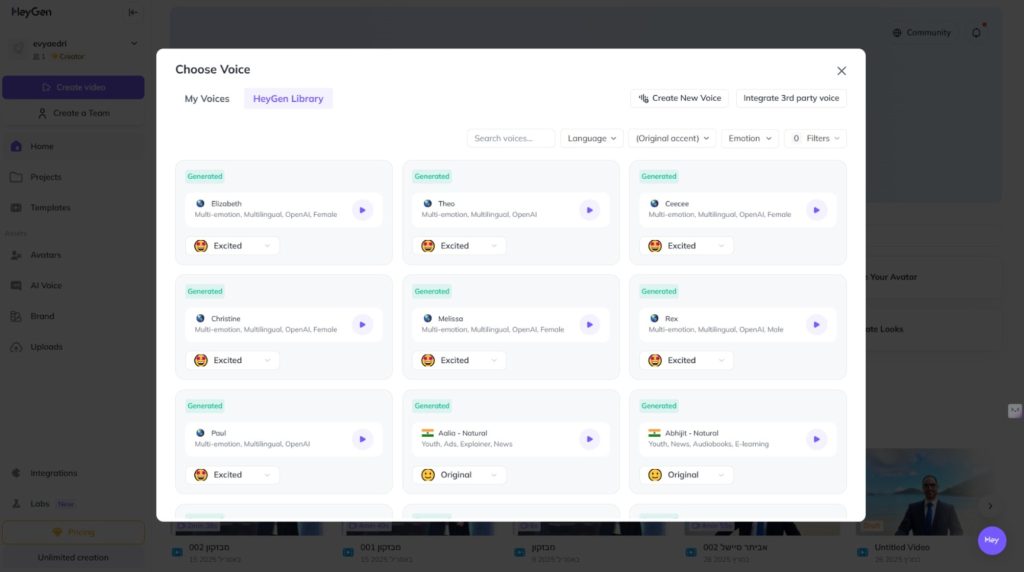
Task: Click the Create video button
Action: [73, 87]
